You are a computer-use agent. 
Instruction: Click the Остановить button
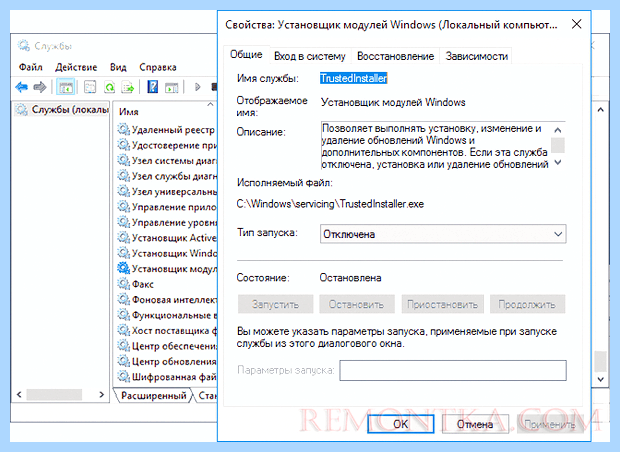click(x=357, y=304)
